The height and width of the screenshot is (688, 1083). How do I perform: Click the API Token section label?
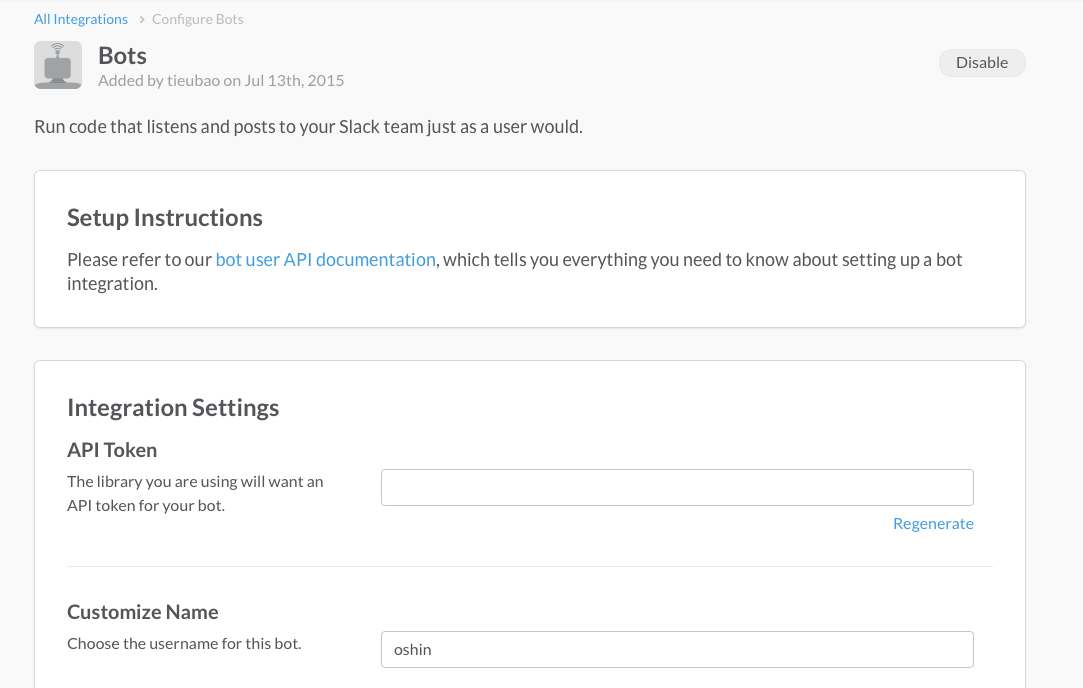point(112,450)
